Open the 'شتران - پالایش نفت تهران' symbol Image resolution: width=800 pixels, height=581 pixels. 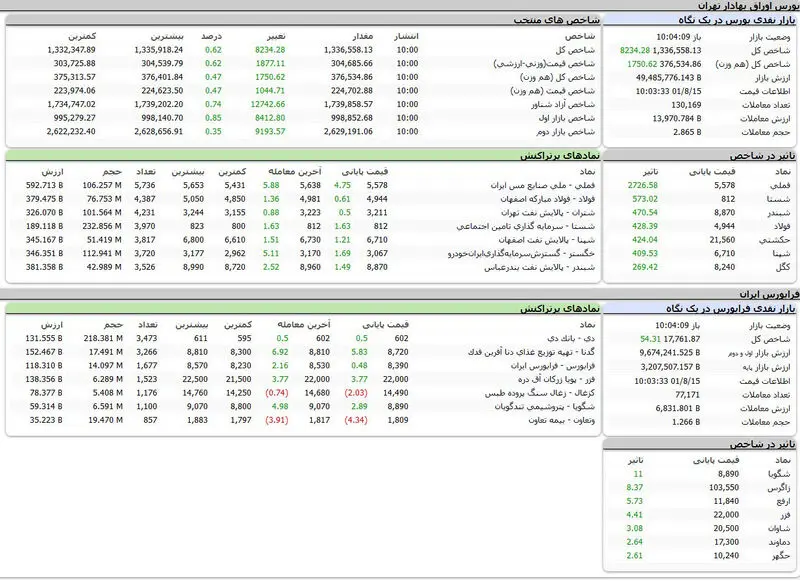[548, 213]
